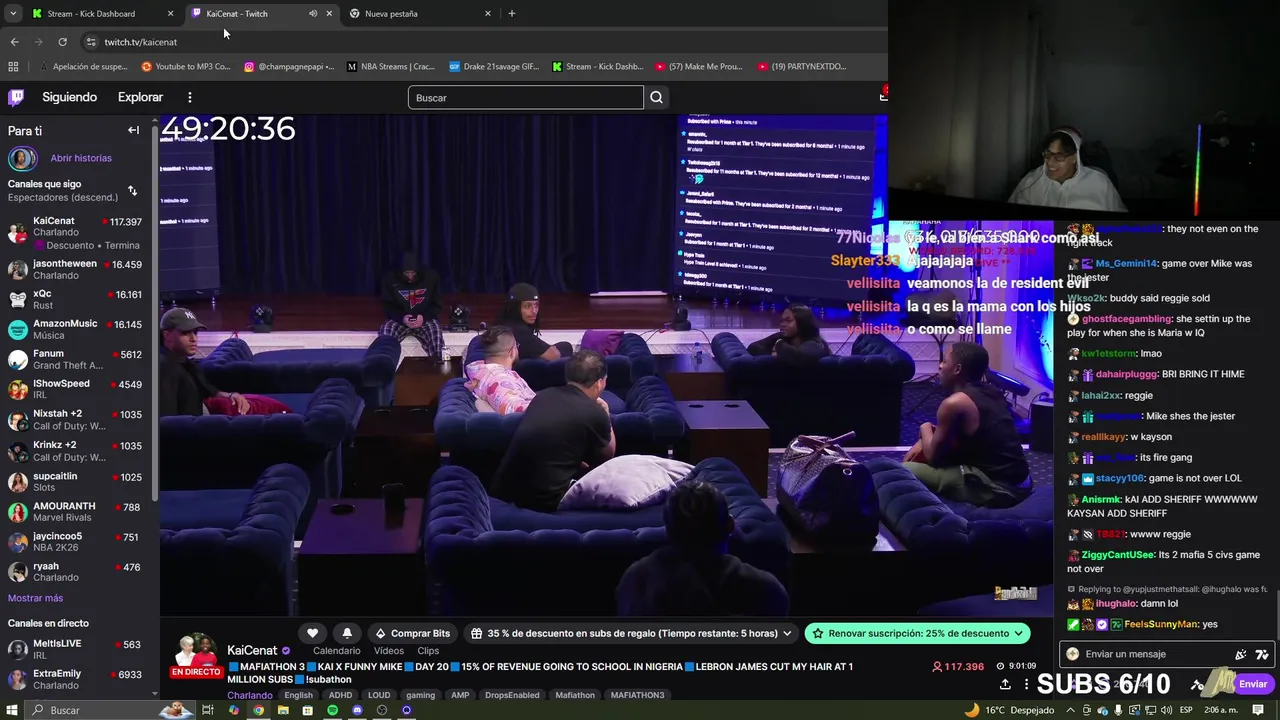Send chat message with Enviar button

tap(1253, 684)
